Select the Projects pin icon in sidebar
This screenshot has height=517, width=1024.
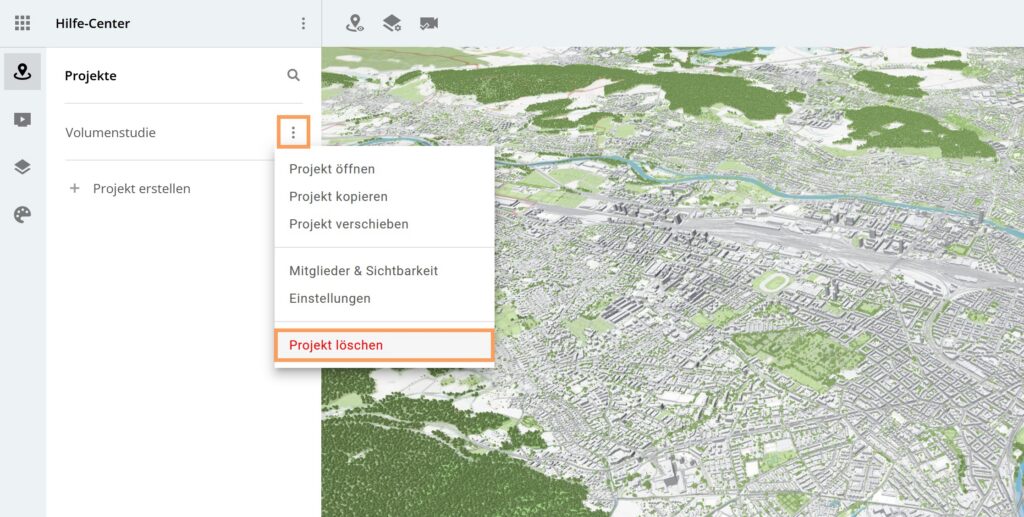(22, 71)
